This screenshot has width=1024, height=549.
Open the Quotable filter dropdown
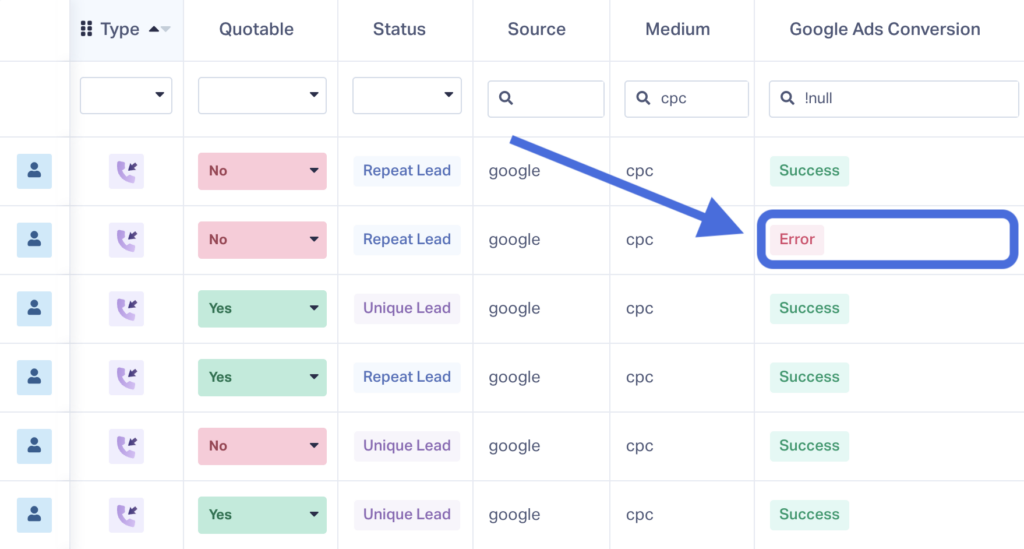pos(262,95)
